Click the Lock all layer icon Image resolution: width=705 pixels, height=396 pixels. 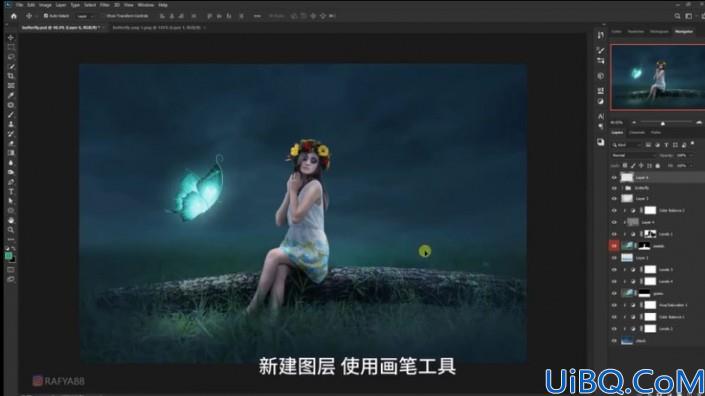tap(657, 166)
